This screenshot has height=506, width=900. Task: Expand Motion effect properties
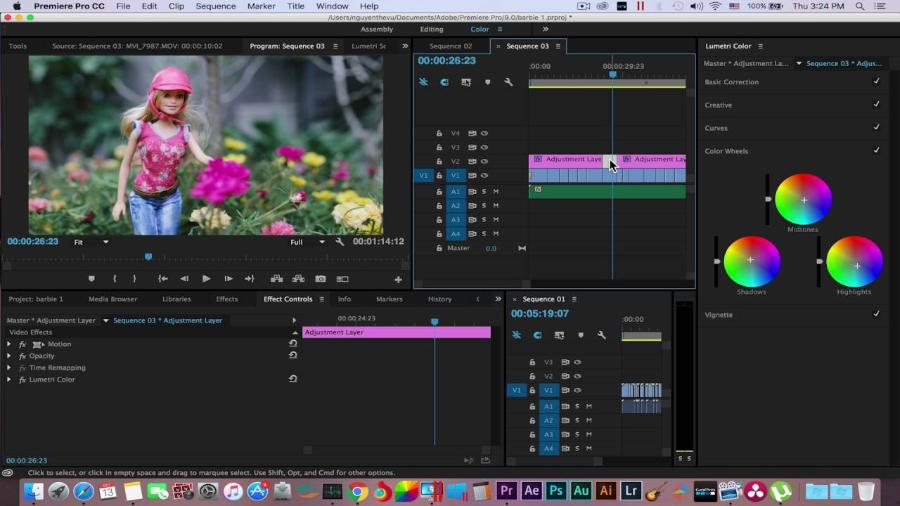(x=9, y=344)
